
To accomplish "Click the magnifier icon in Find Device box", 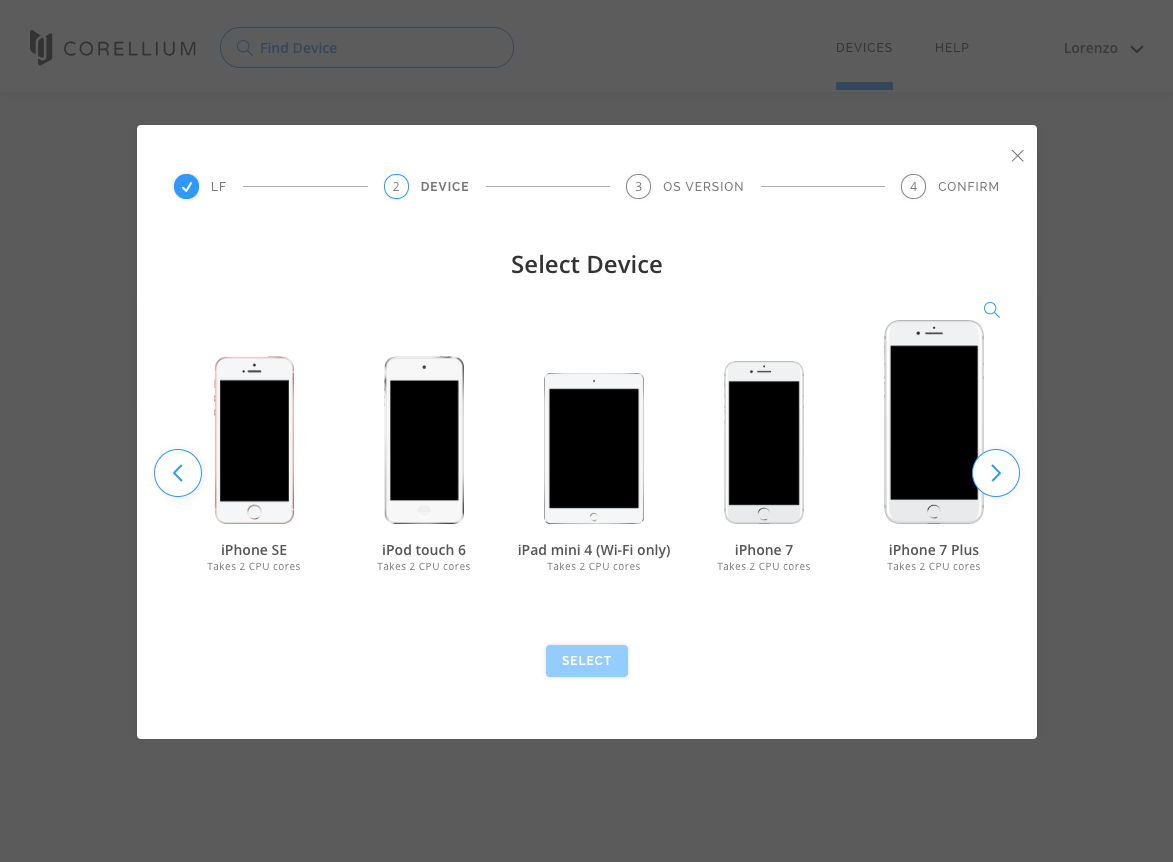I will click(x=244, y=48).
